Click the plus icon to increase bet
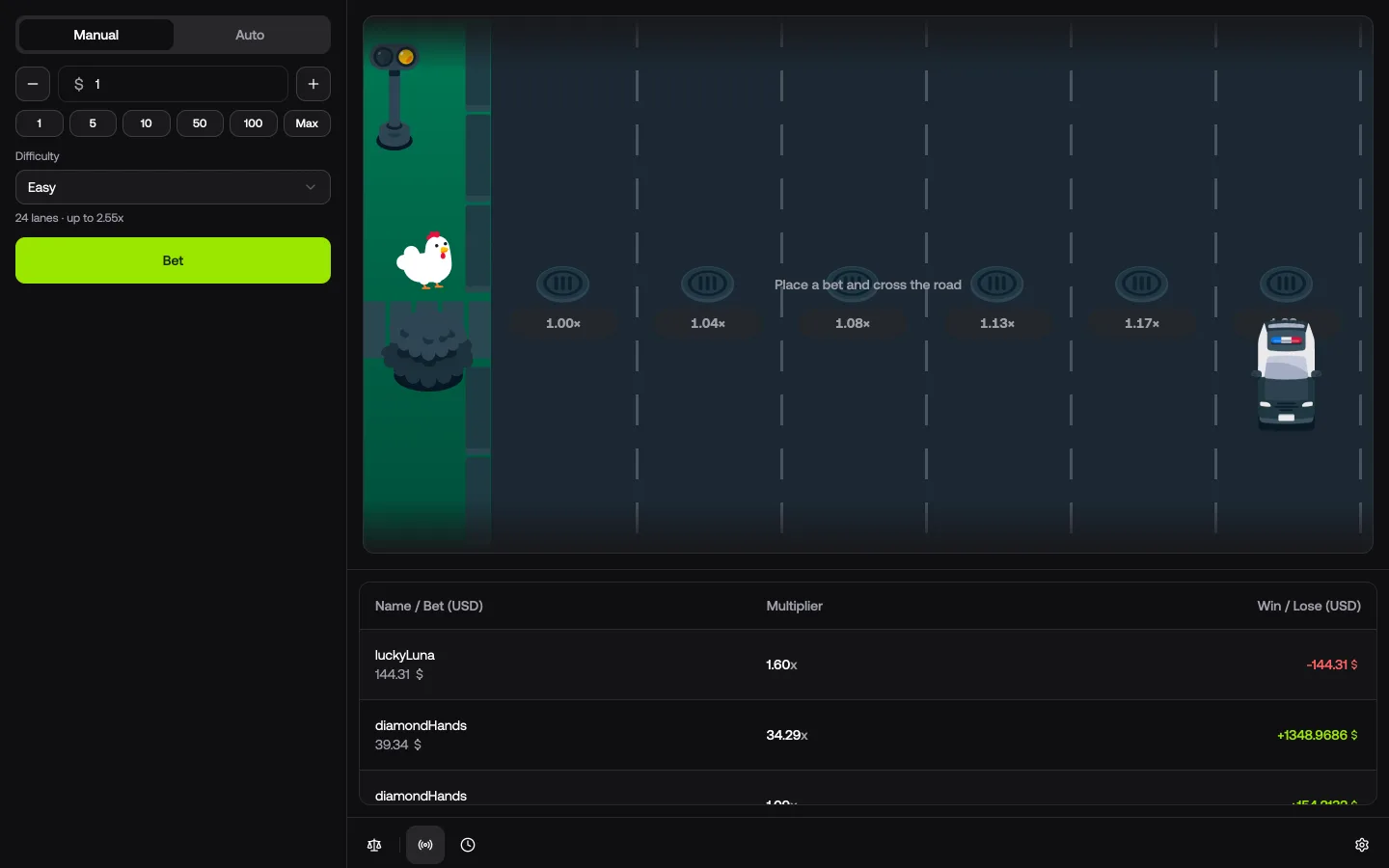The image size is (1389, 868). pos(313,84)
